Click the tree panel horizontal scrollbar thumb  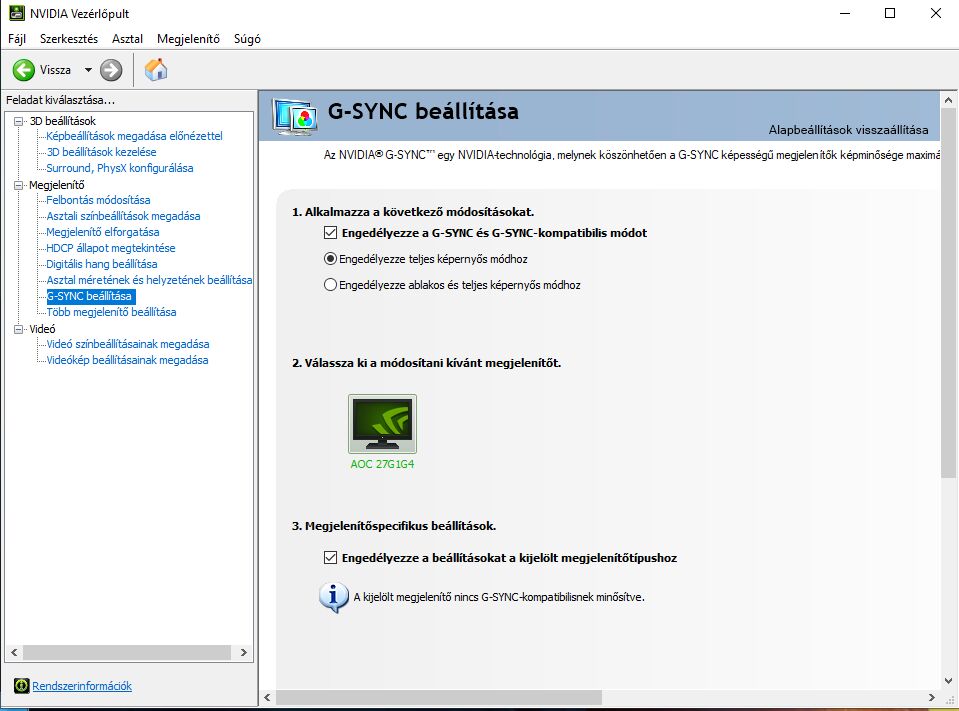tap(127, 652)
